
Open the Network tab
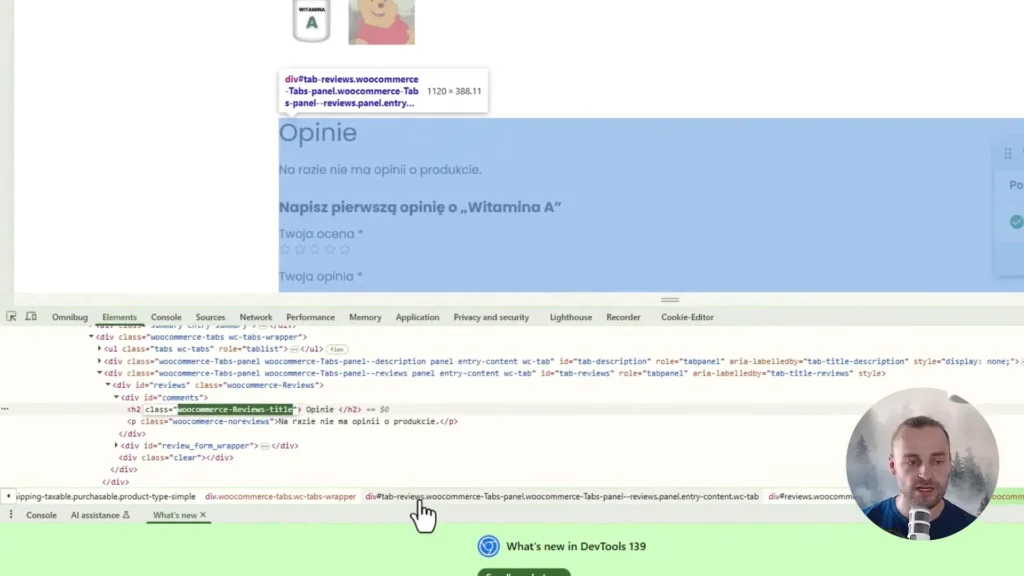pos(256,317)
